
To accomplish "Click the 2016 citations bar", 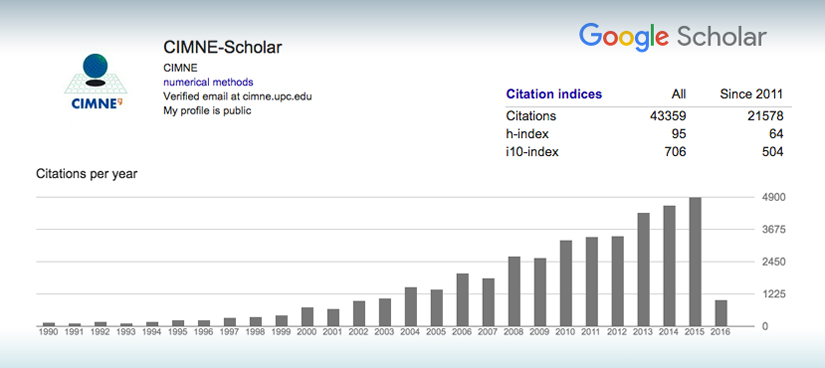I will click(x=721, y=313).
